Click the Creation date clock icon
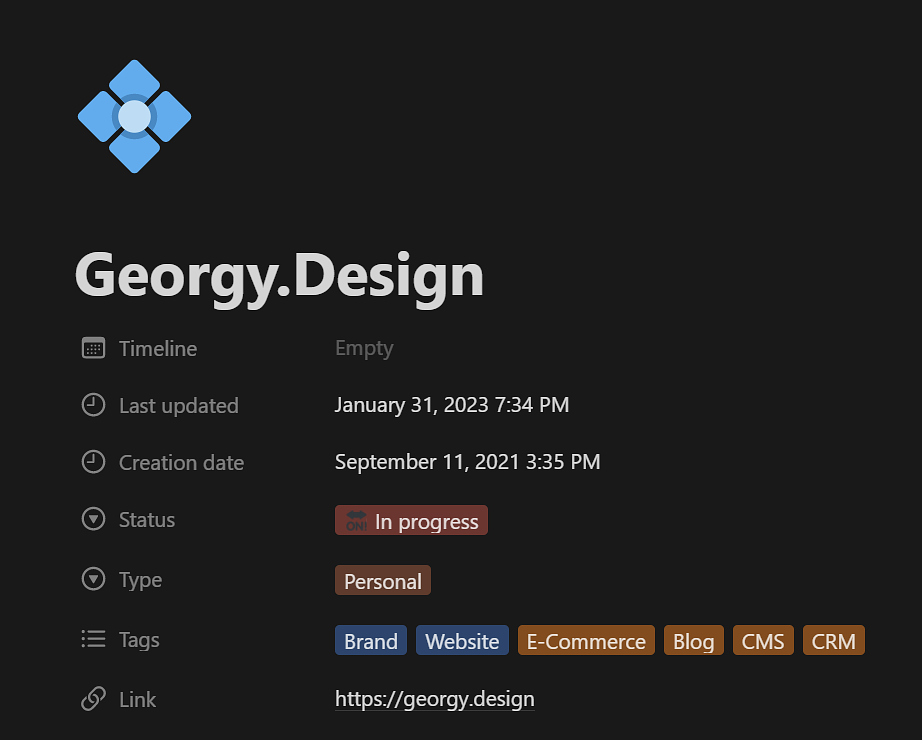Image resolution: width=922 pixels, height=740 pixels. 93,462
